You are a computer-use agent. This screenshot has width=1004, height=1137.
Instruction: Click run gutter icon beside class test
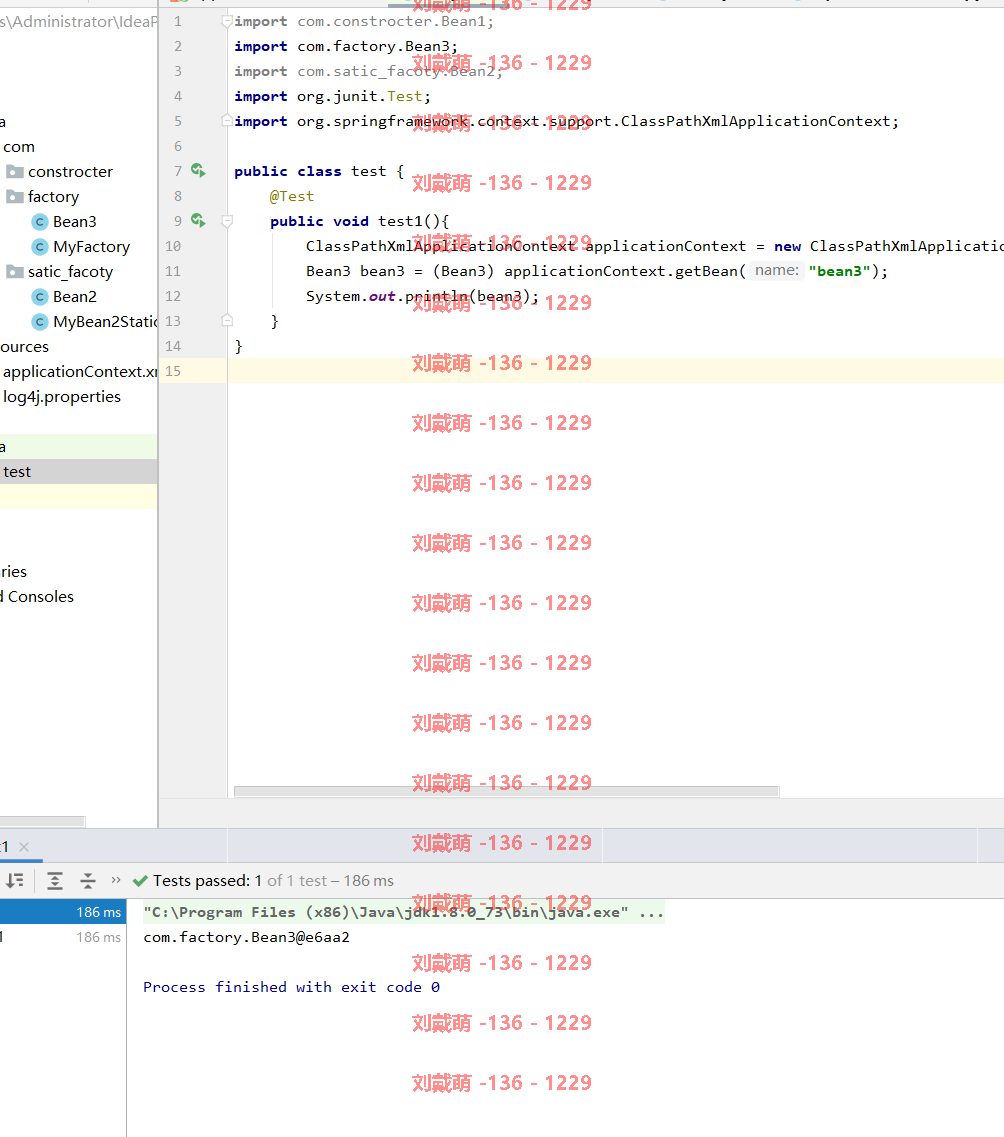pos(198,170)
